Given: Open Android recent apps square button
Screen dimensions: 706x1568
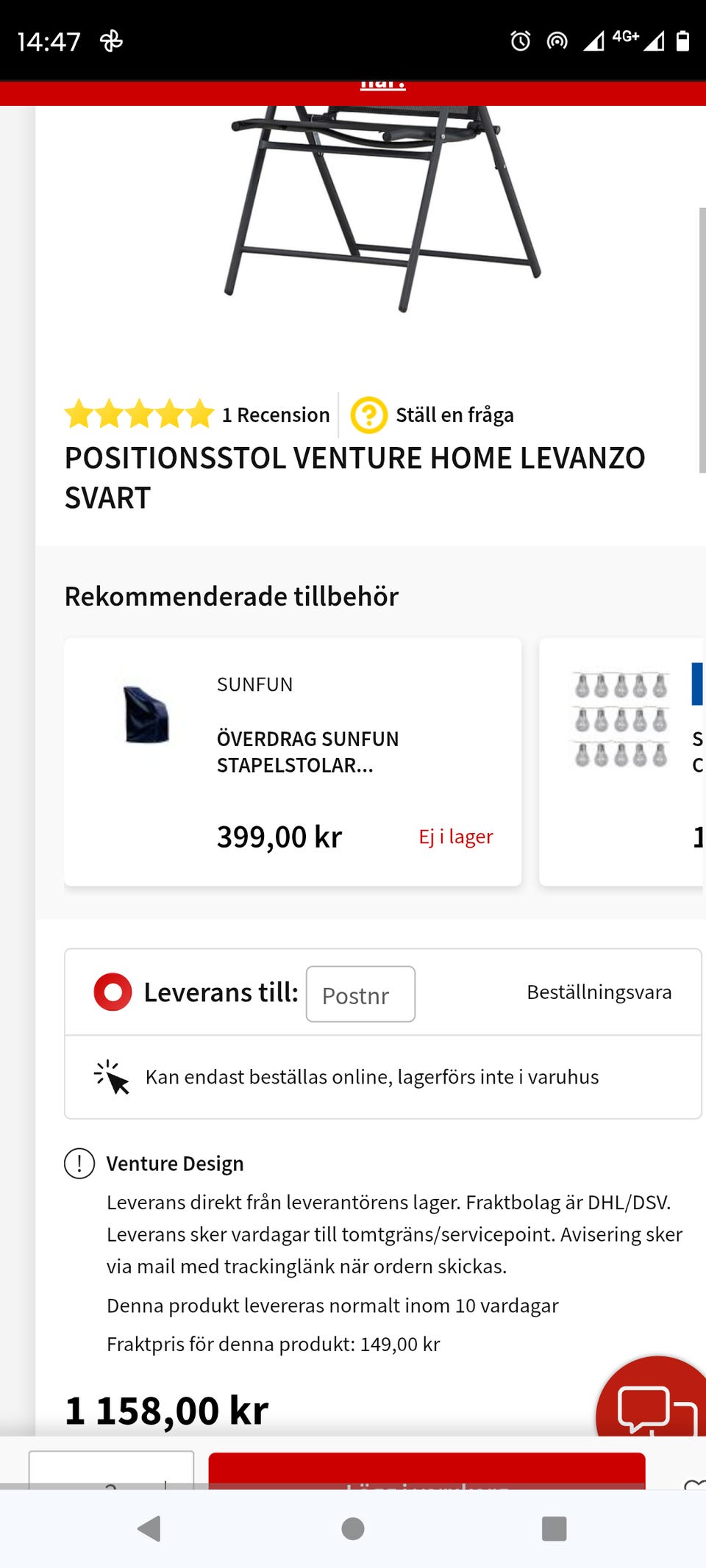Looking at the screenshot, I should [x=554, y=1528].
